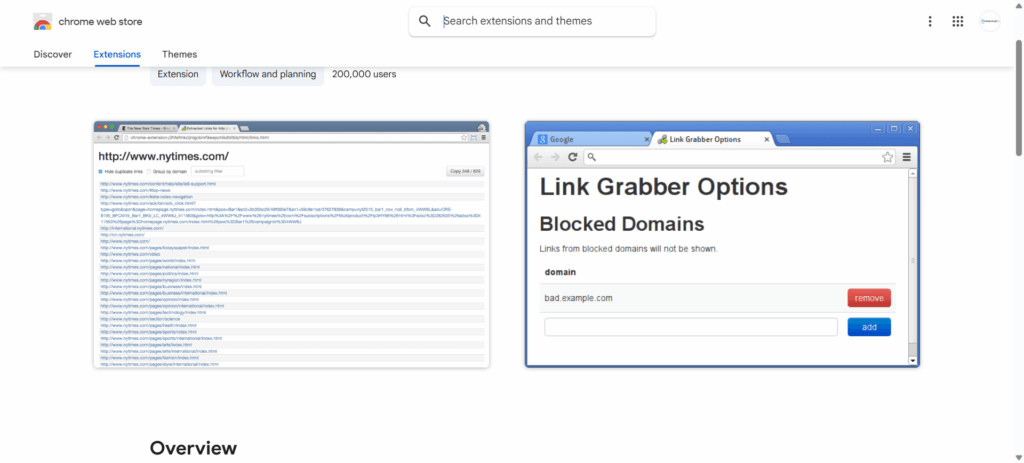1024x463 pixels.
Task: Click the chrome web store title text
Action: click(x=101, y=22)
